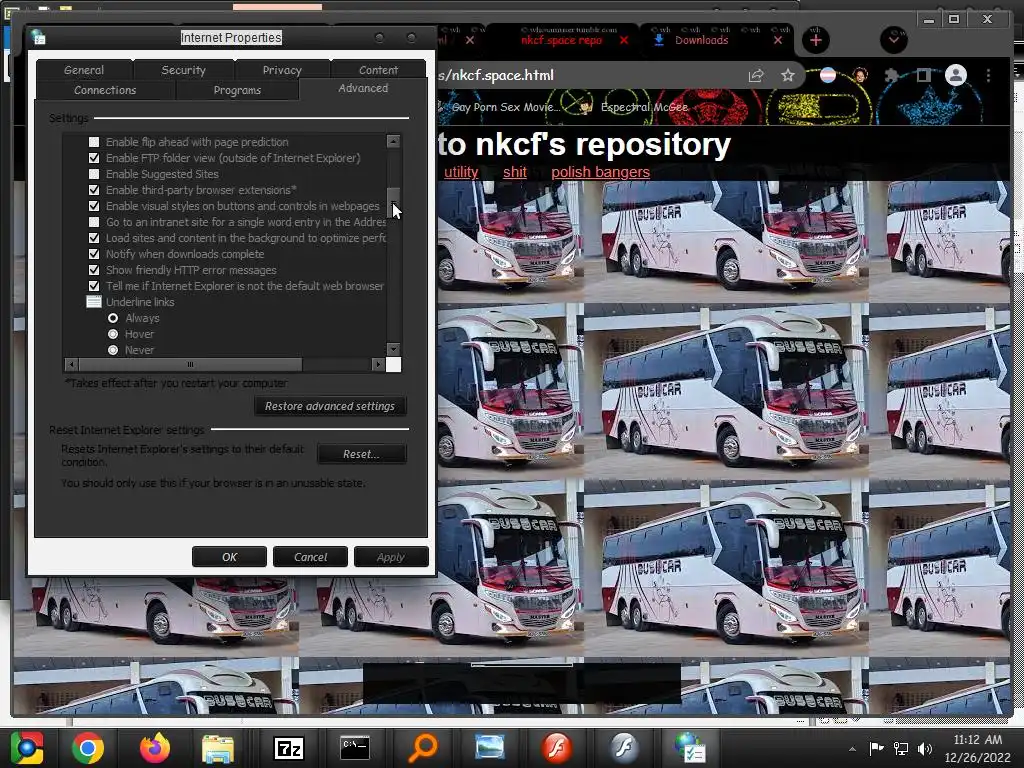Click Restore advanced settings button
Image resolution: width=1024 pixels, height=768 pixels.
330,406
